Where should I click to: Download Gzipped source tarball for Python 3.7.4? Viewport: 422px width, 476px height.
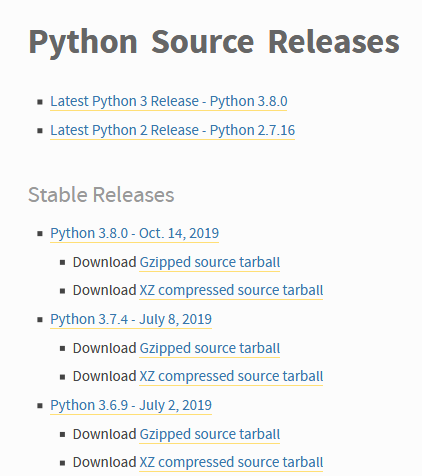210,348
